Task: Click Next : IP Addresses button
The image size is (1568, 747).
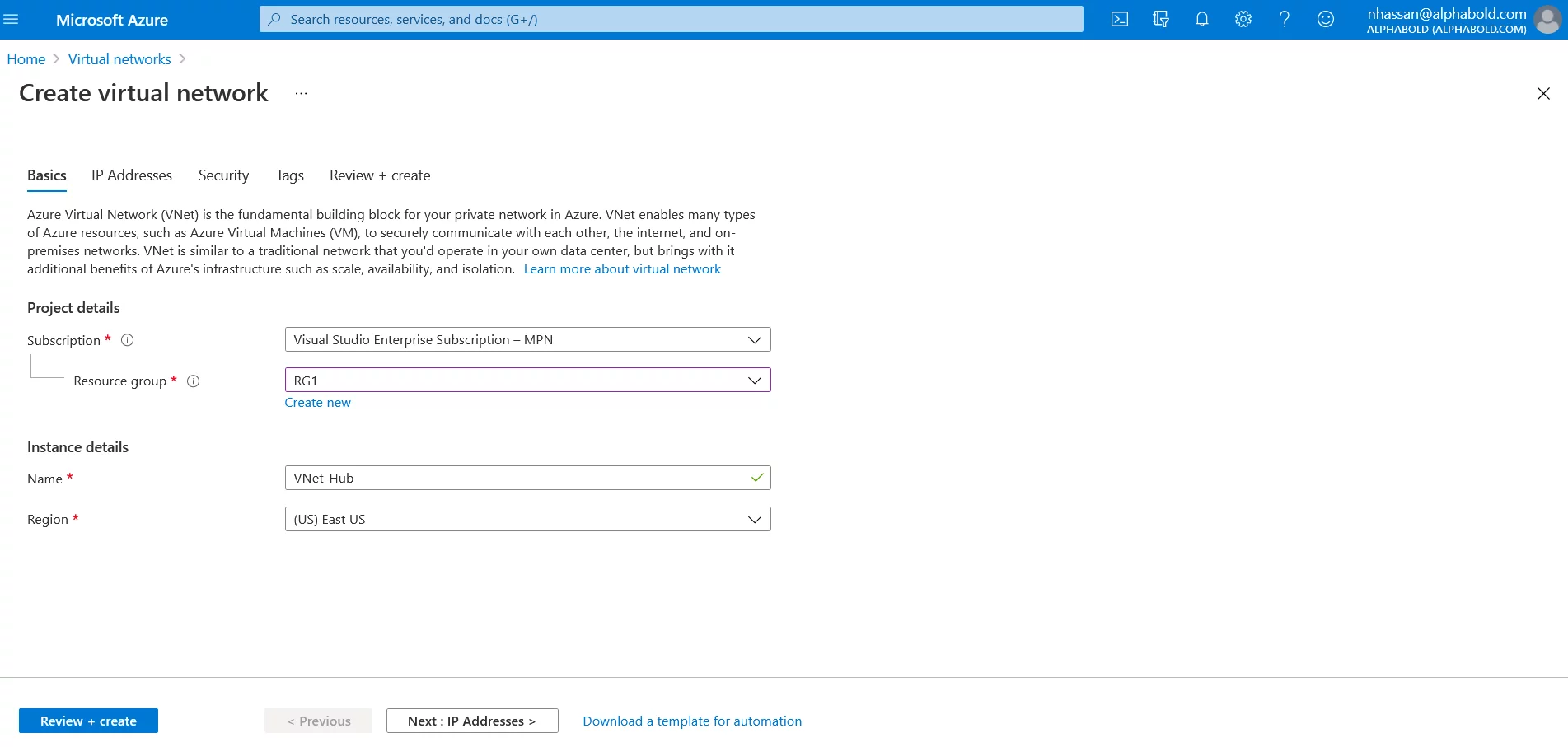Action: pos(472,721)
